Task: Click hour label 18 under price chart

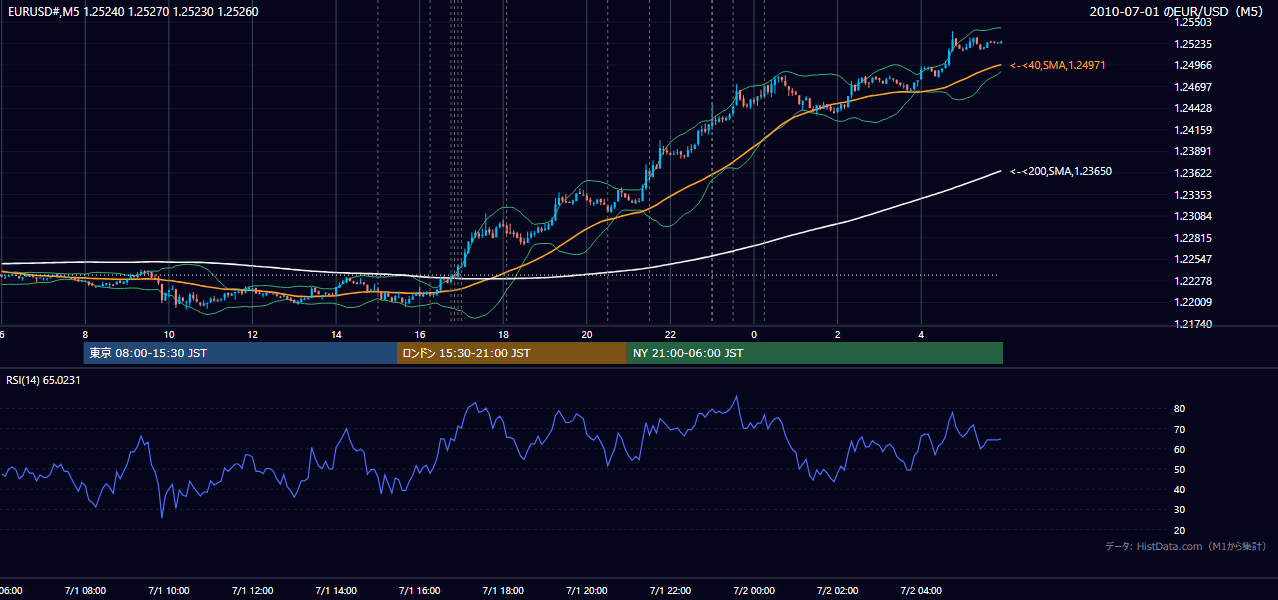Action: coord(504,334)
